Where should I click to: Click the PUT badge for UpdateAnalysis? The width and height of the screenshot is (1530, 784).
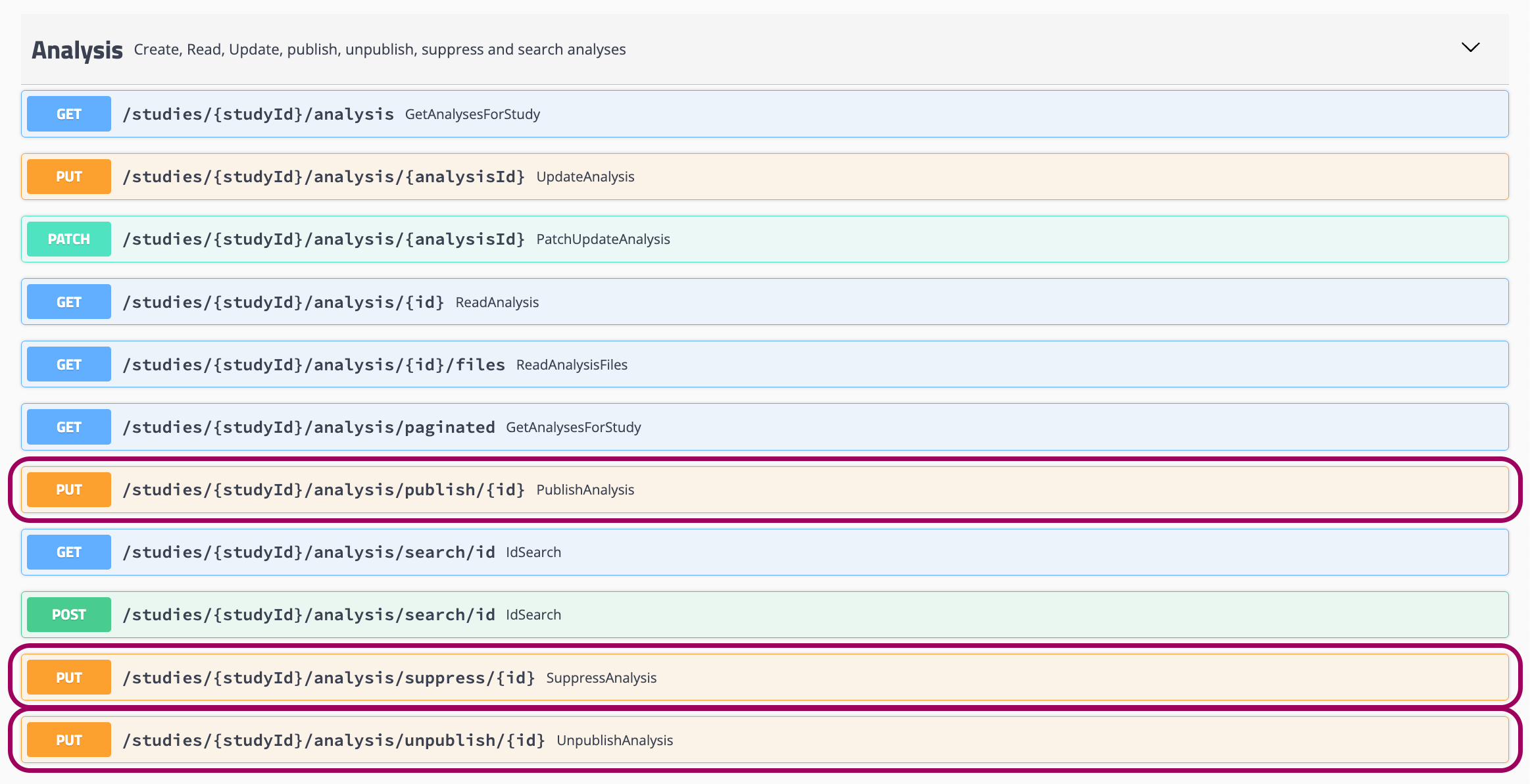point(68,176)
